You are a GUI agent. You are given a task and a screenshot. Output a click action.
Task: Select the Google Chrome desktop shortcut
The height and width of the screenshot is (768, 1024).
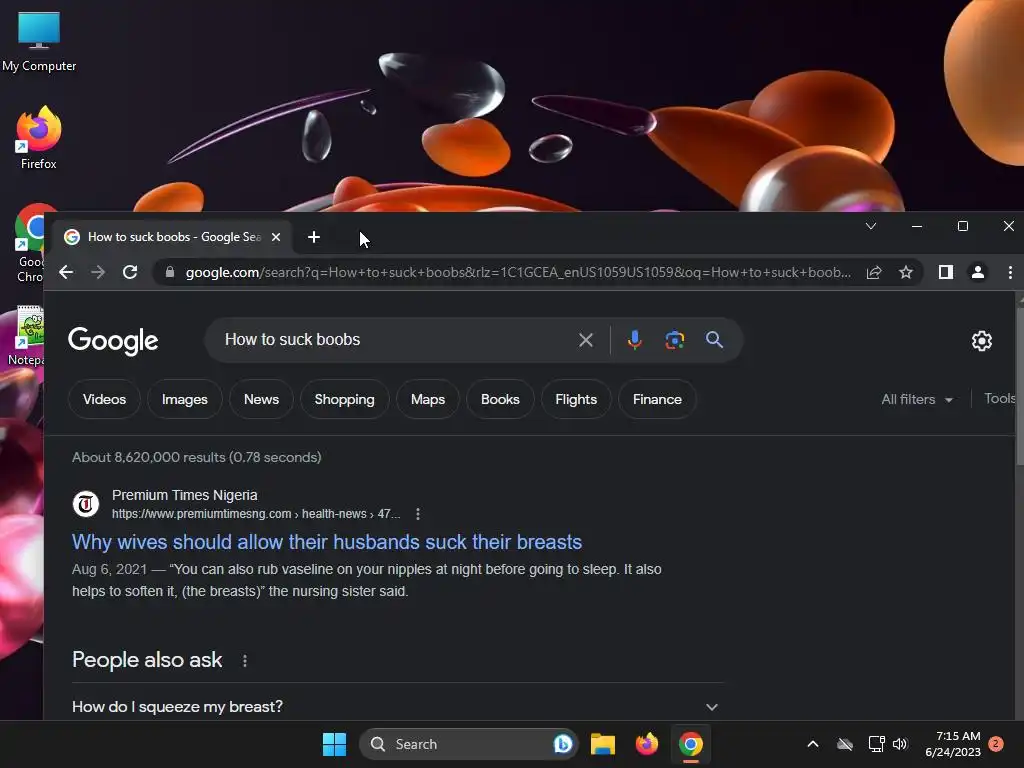pyautogui.click(x=29, y=243)
